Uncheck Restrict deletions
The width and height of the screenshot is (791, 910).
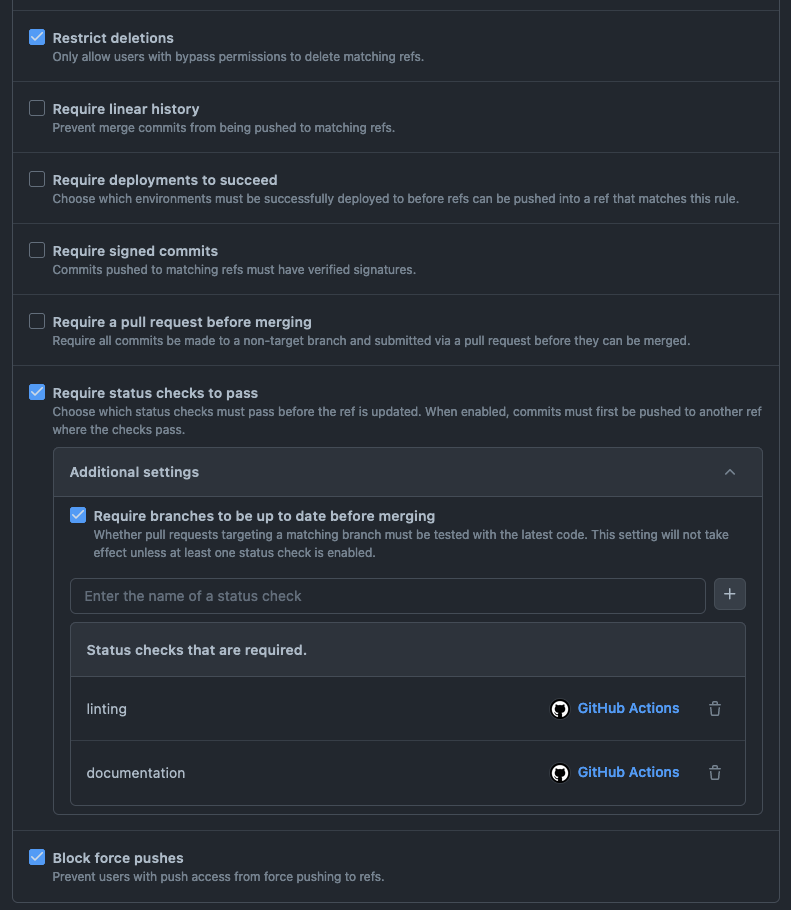pos(37,37)
